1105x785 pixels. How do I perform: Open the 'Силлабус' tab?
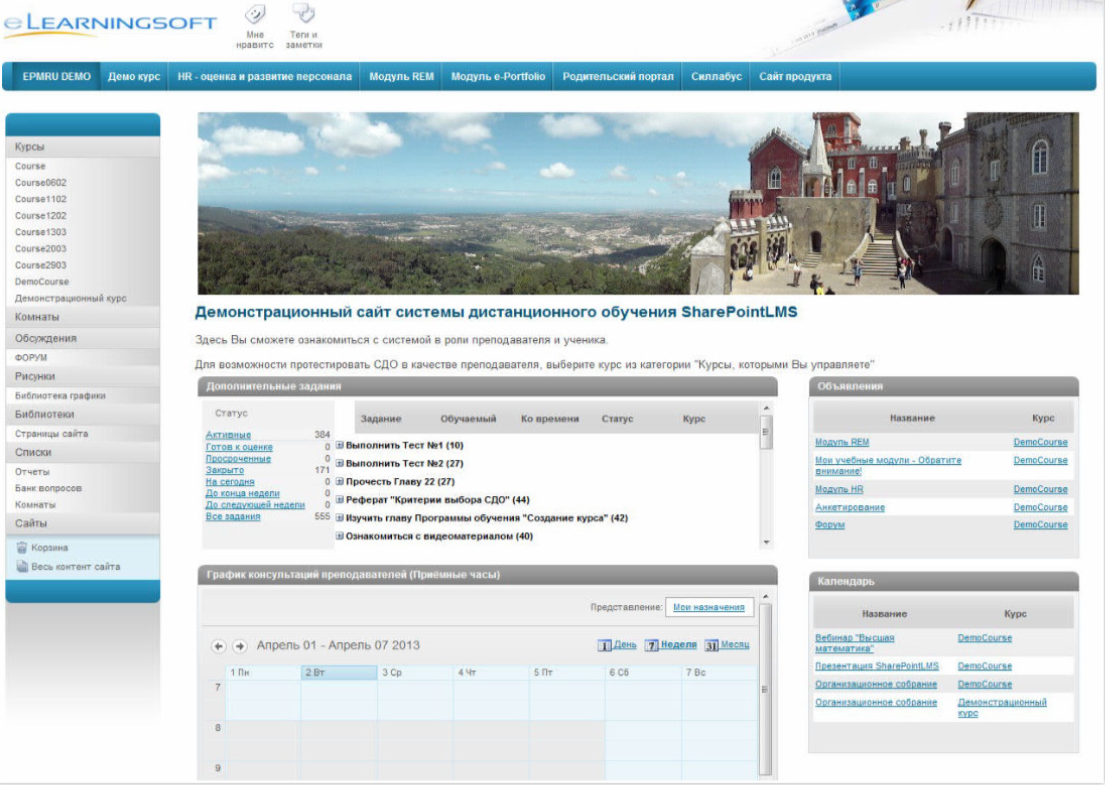[716, 77]
